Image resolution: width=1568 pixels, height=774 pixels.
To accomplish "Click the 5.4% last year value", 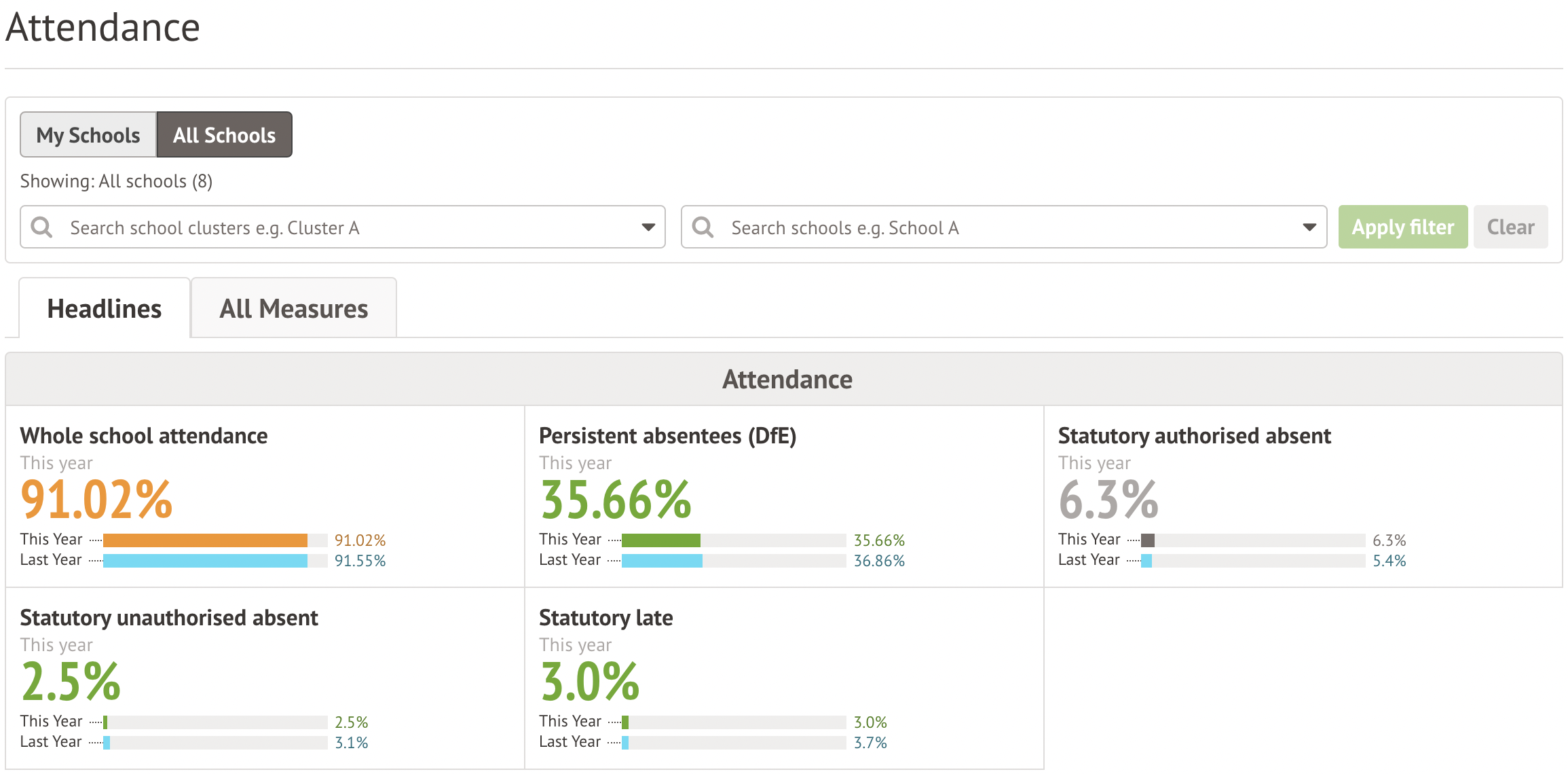I will pos(1389,561).
